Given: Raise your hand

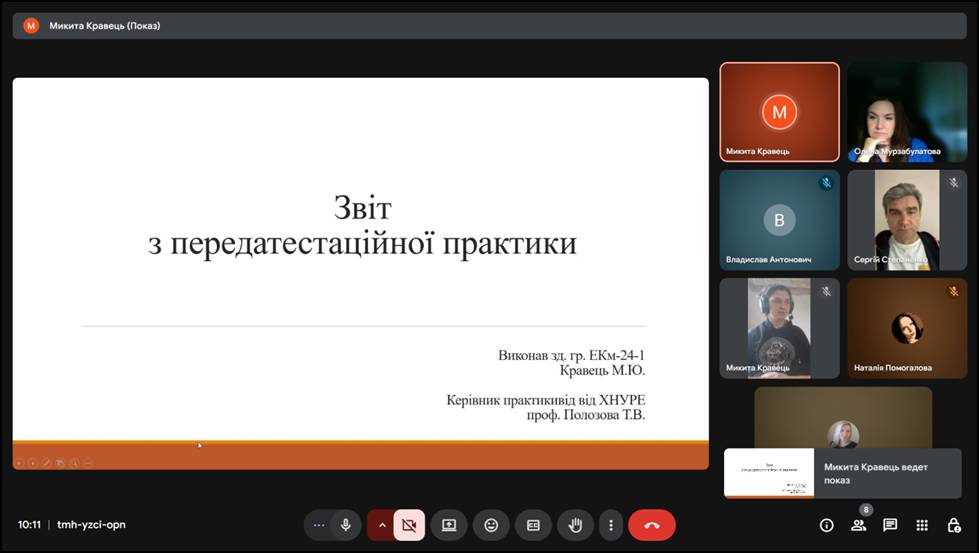Looking at the screenshot, I should point(575,525).
